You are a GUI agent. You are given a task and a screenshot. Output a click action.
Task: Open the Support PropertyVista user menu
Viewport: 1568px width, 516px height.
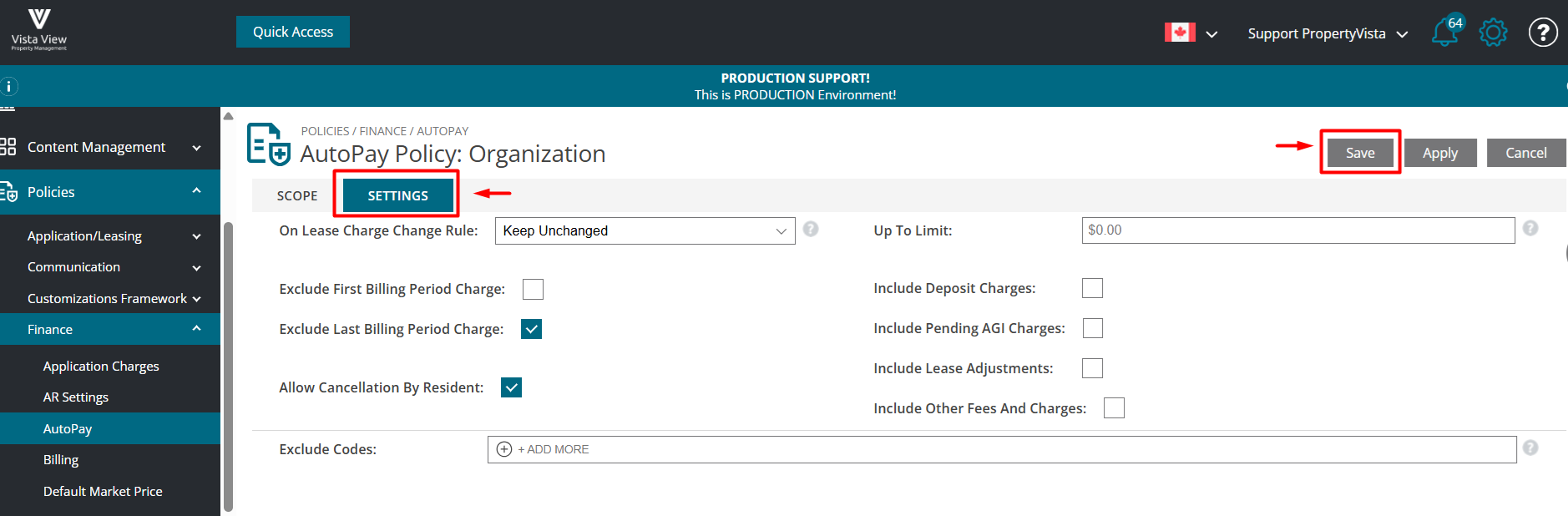1328,33
